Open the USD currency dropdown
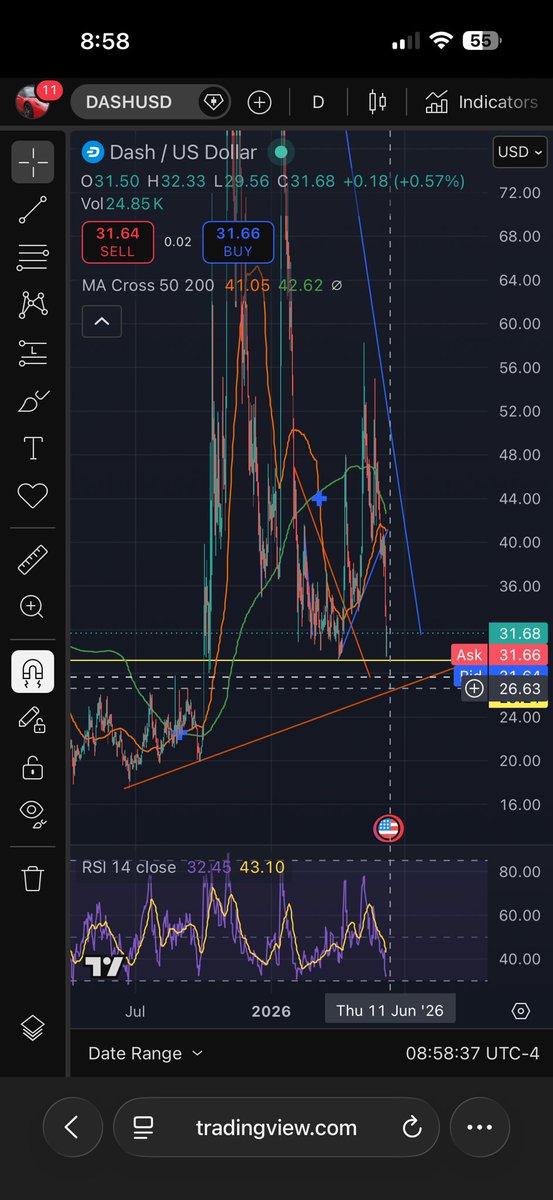This screenshot has width=553, height=1200. (x=520, y=153)
